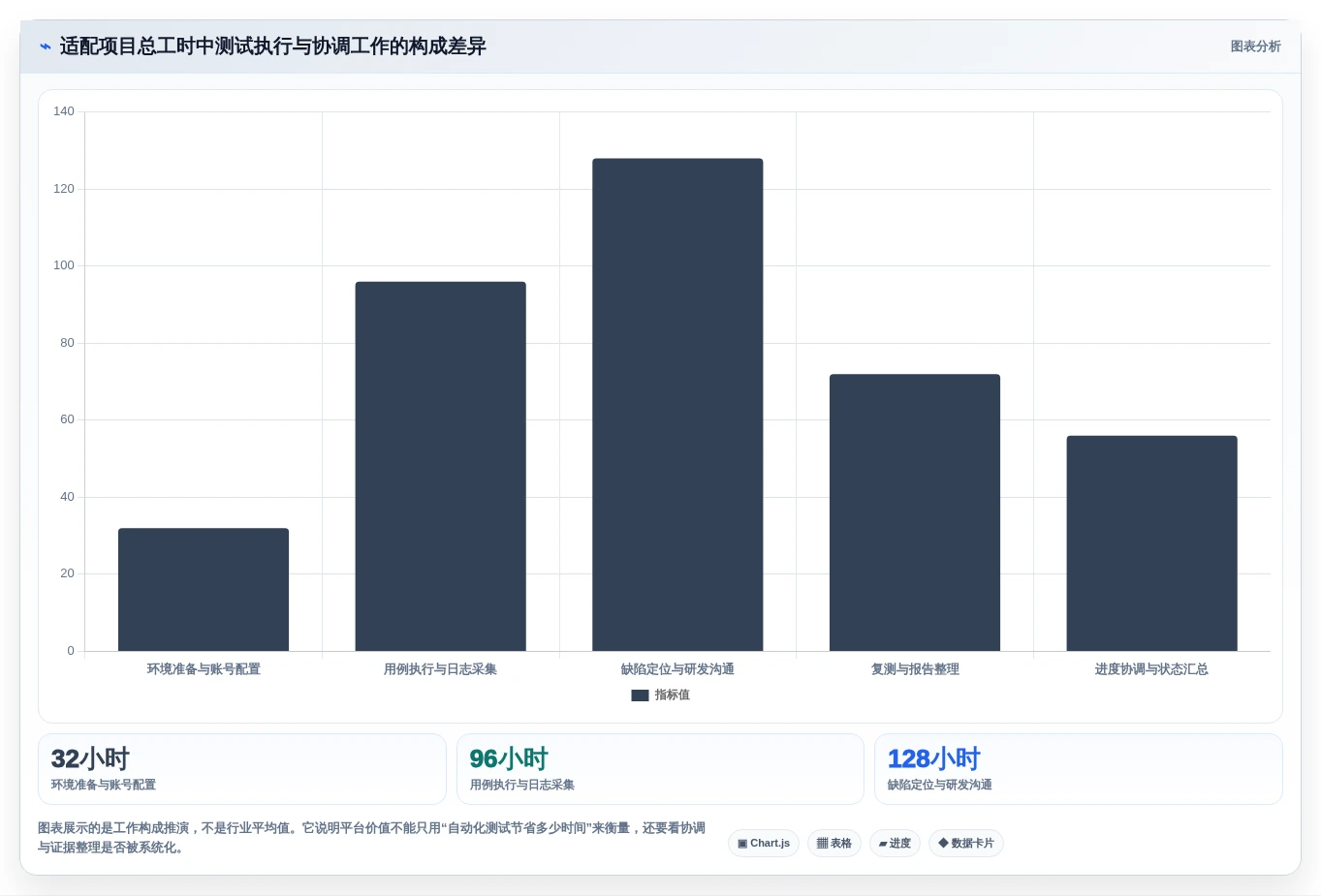Viewport: 1321px width, 896px height.
Task: Click the 用例执行与日志采集 axis label
Action: 440,669
